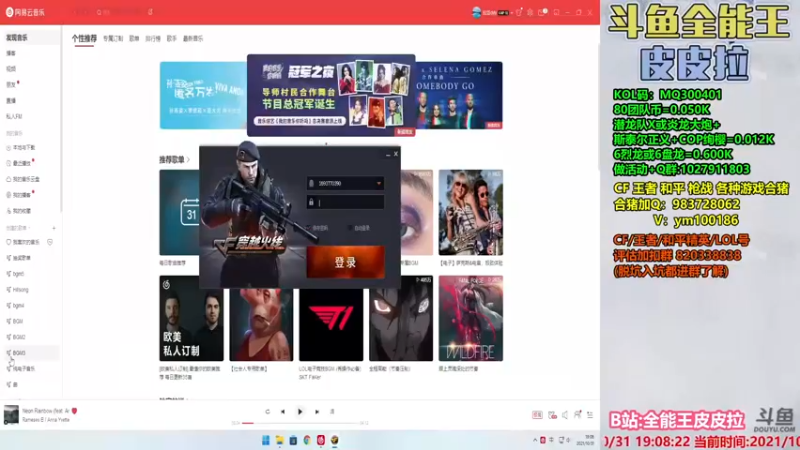Play the current song

point(300,412)
